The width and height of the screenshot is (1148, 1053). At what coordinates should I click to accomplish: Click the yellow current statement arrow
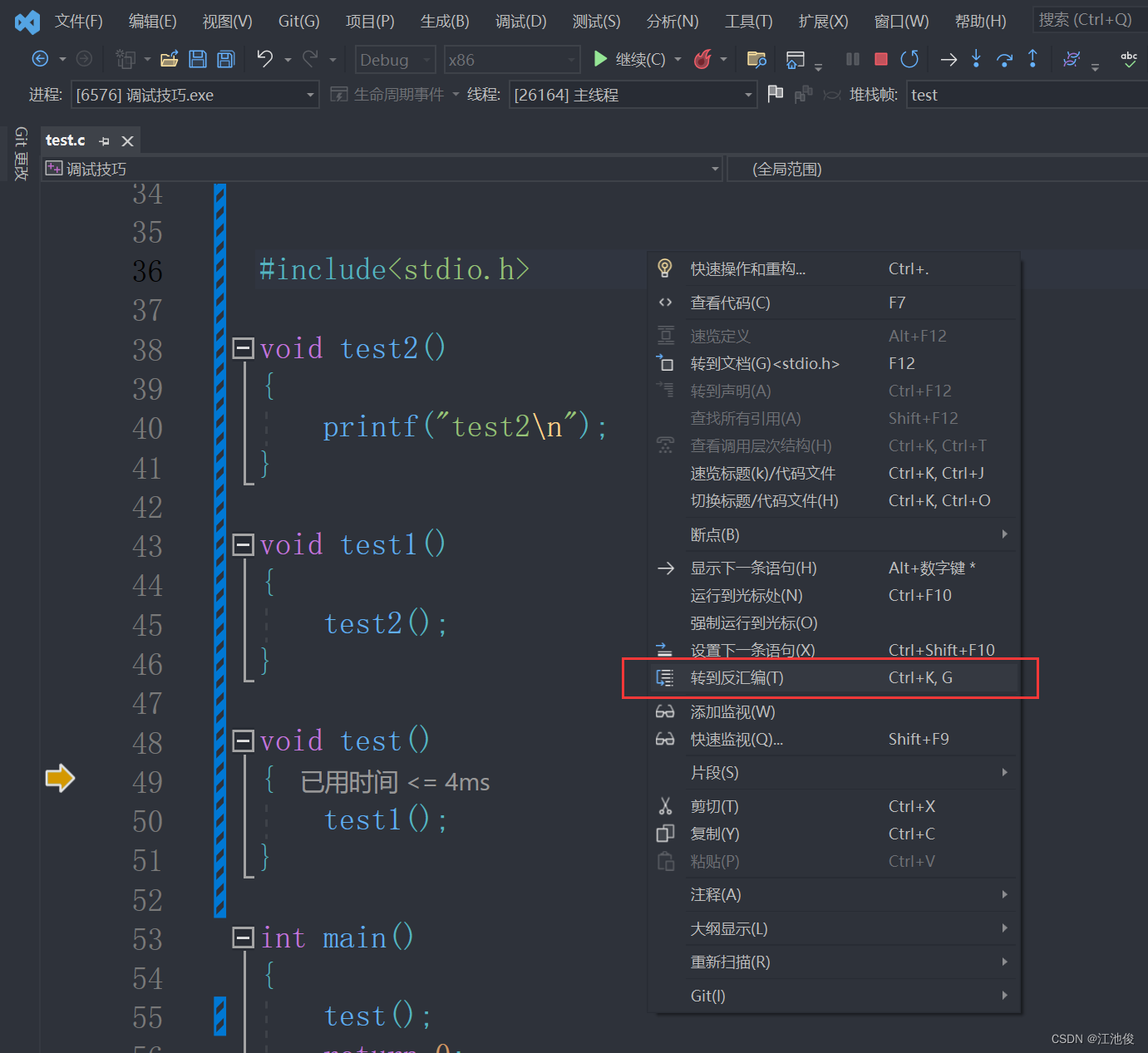click(x=60, y=779)
